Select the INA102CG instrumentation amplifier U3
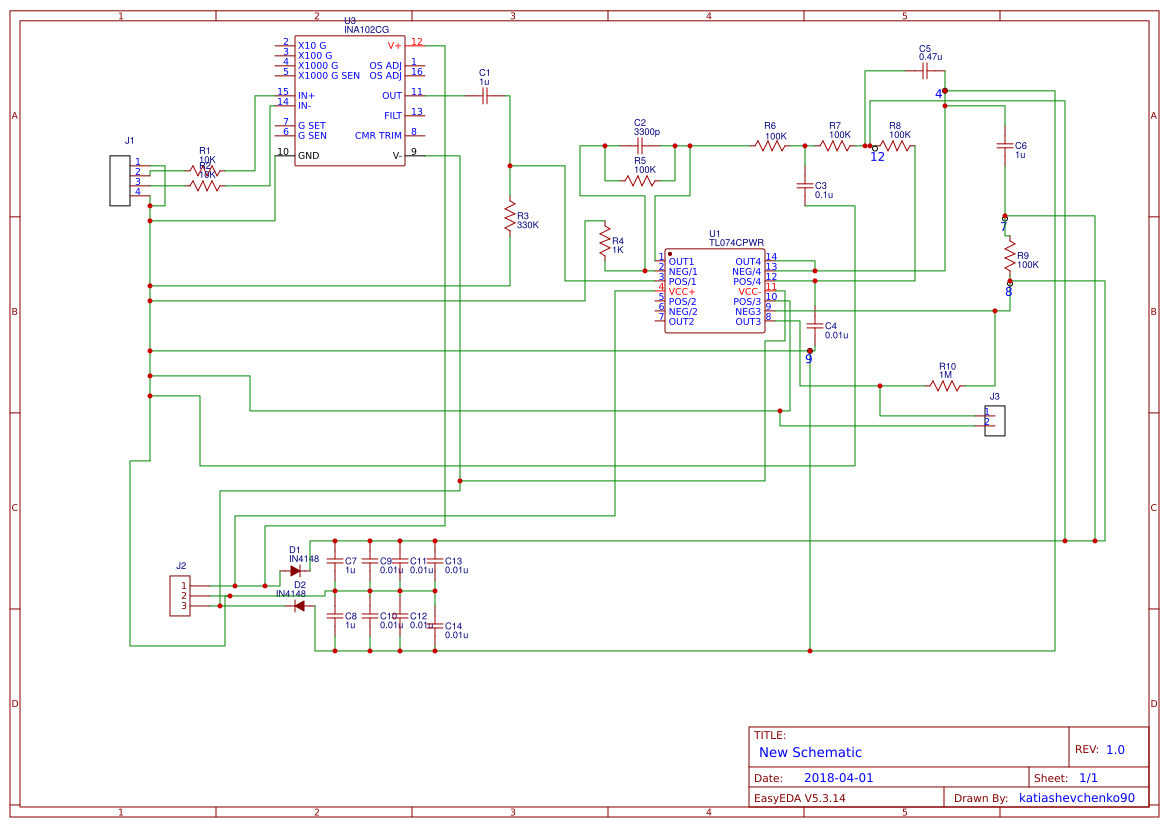Viewport: 1169px width, 827px height. 350,100
